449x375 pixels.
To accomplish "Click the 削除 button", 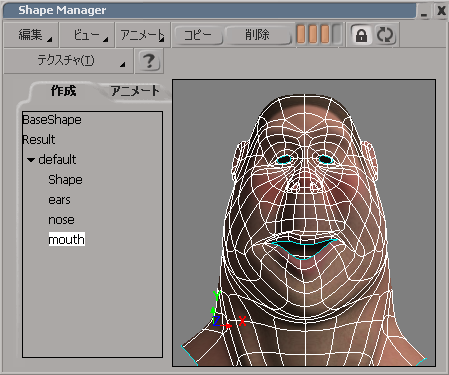I will (257, 35).
